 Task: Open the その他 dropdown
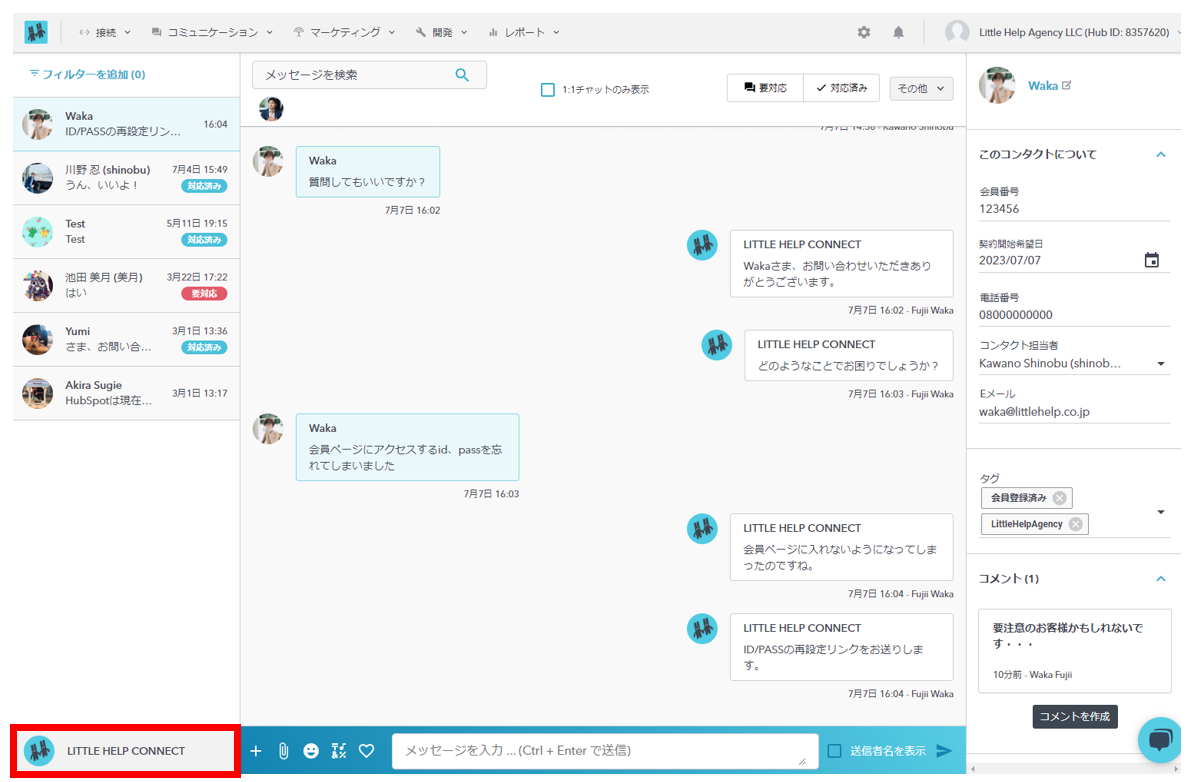(920, 88)
